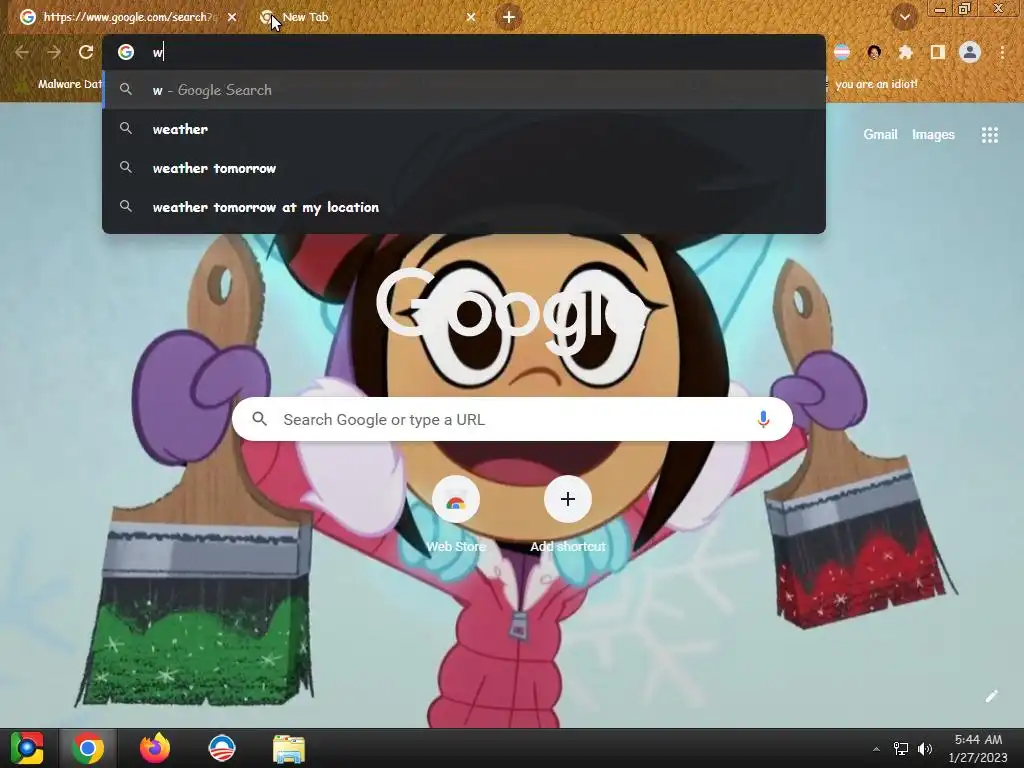The height and width of the screenshot is (768, 1024).
Task: Click the striped flag extension icon
Action: 842,52
